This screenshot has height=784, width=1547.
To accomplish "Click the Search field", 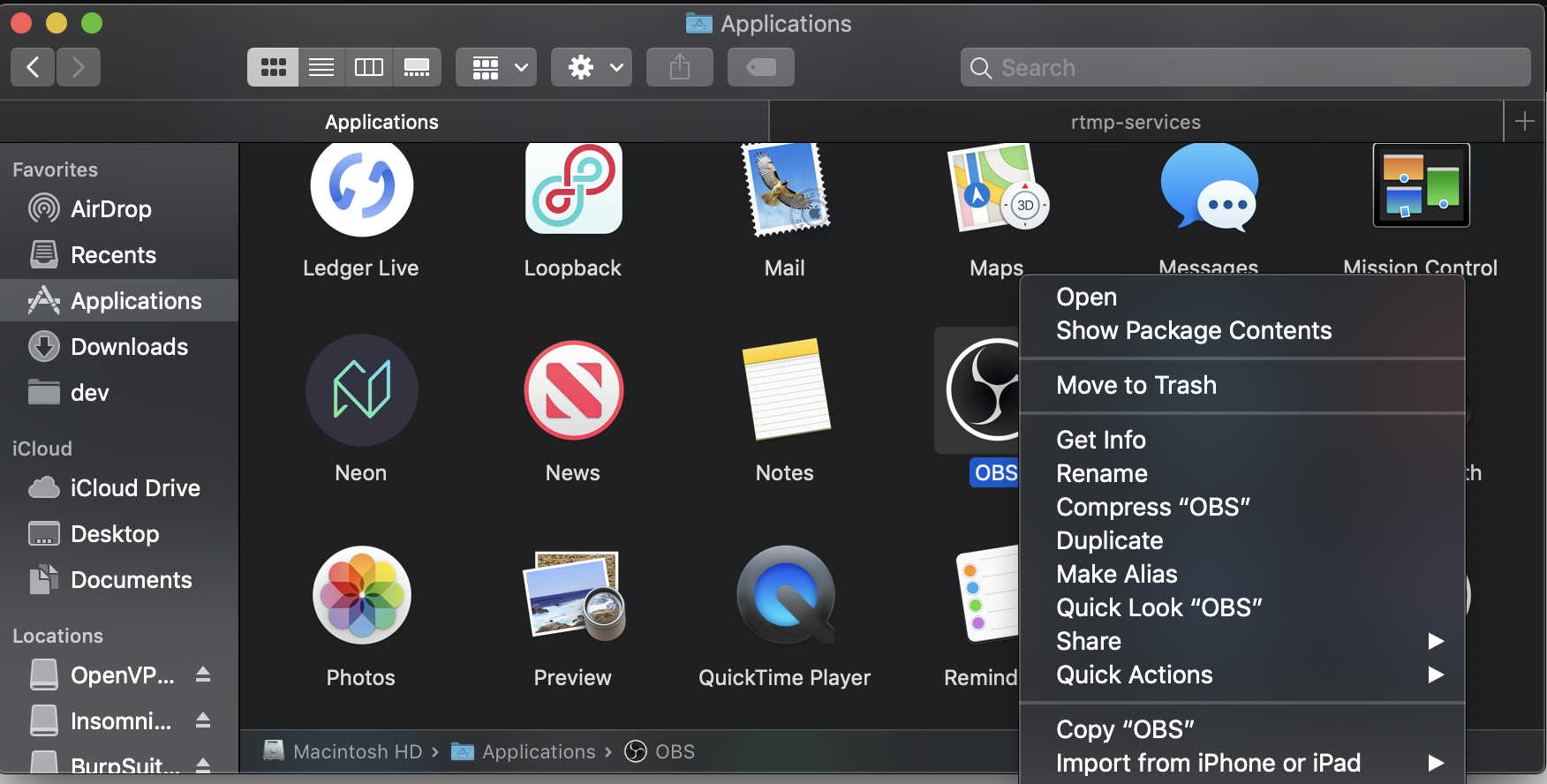I will (1246, 67).
